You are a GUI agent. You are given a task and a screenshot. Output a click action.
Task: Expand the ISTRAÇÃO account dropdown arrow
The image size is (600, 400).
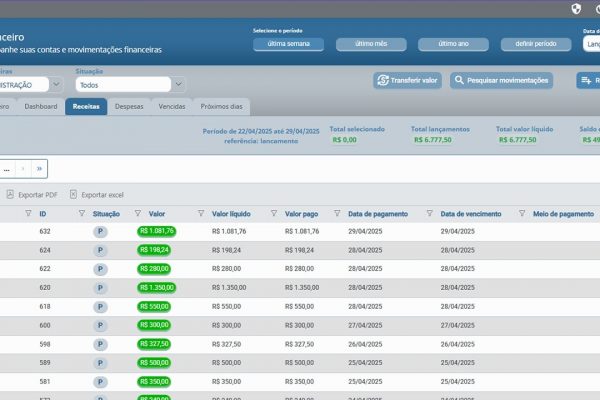coord(56,84)
